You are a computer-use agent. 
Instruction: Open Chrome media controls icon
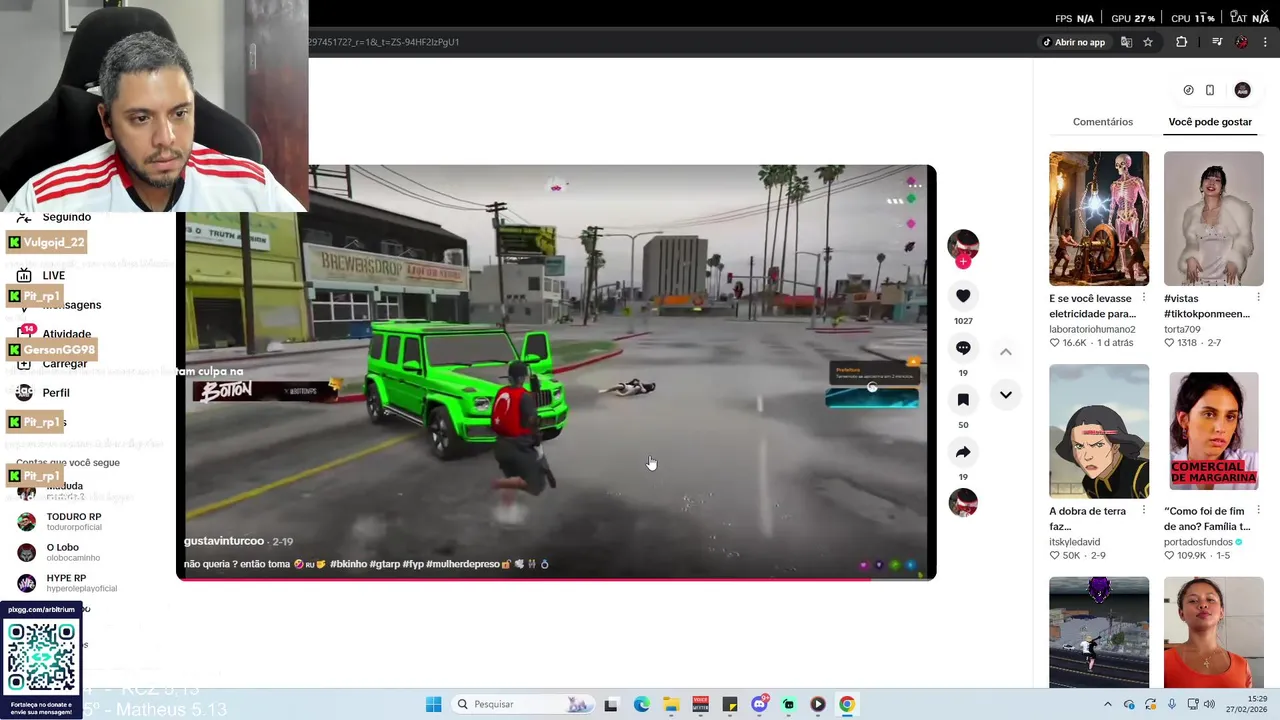coord(1217,42)
